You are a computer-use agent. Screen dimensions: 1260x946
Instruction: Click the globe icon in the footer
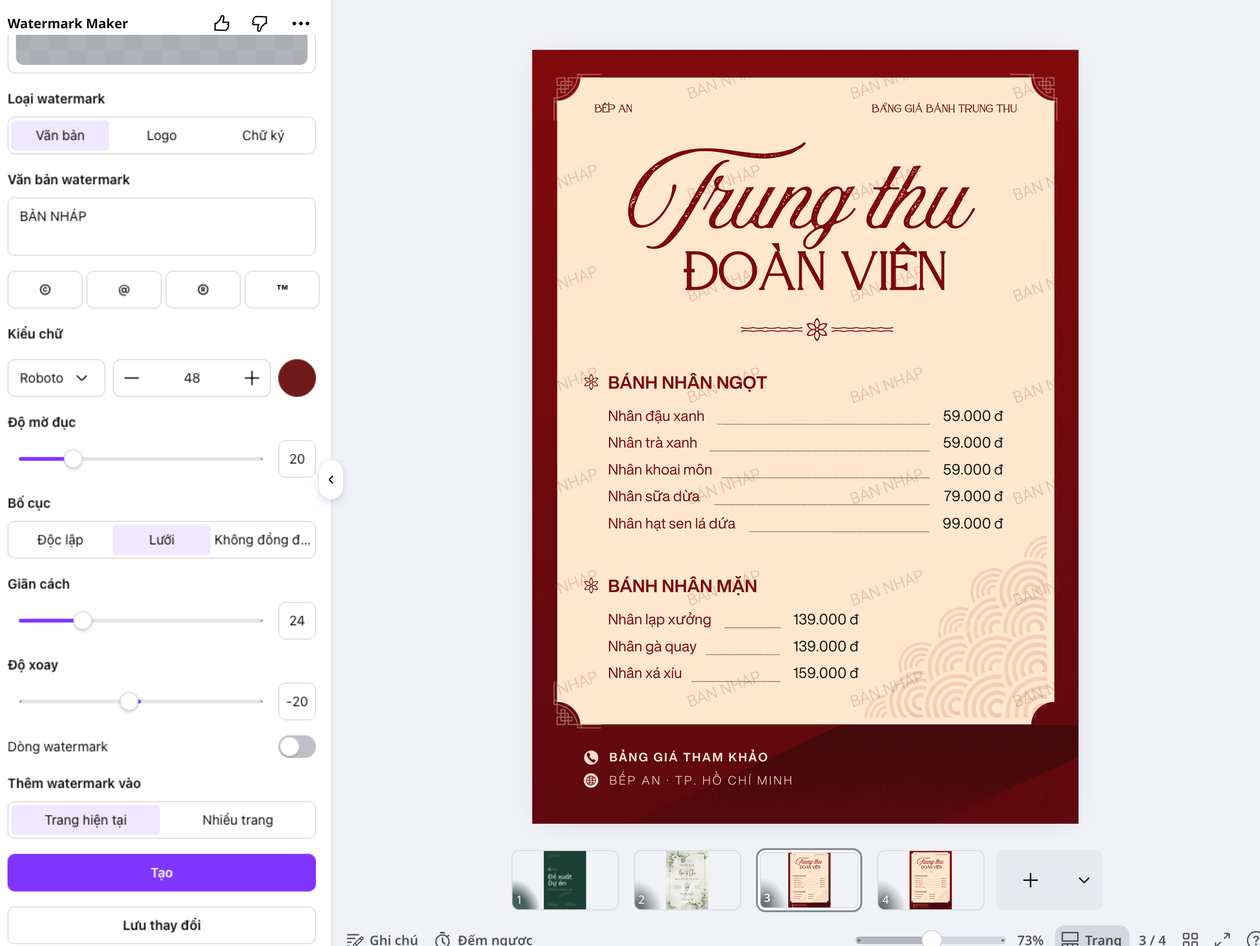591,780
